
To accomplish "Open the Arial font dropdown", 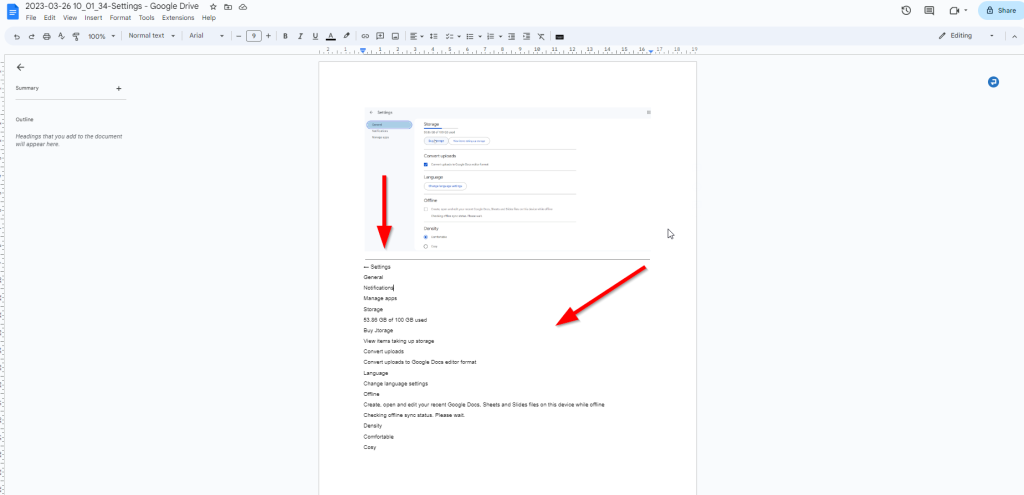I will point(207,36).
